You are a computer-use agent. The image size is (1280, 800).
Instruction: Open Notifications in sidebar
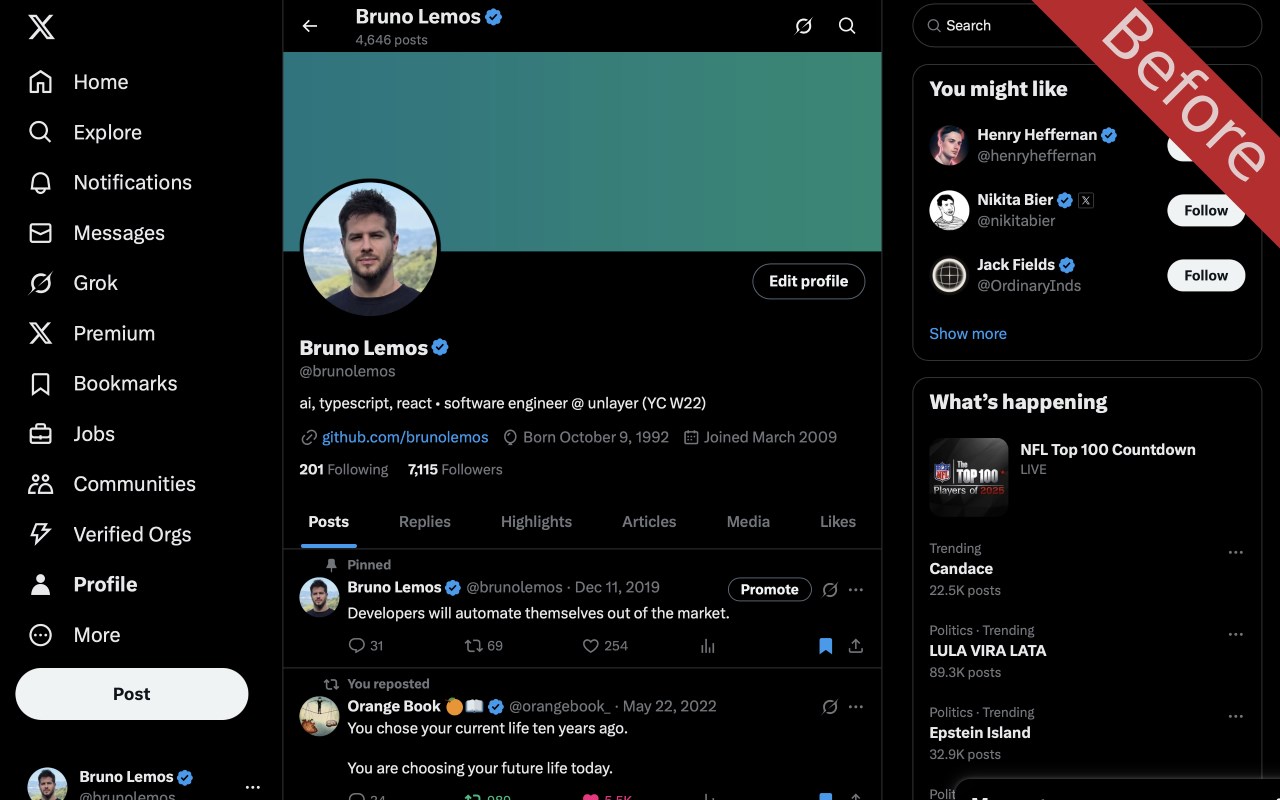coord(110,182)
